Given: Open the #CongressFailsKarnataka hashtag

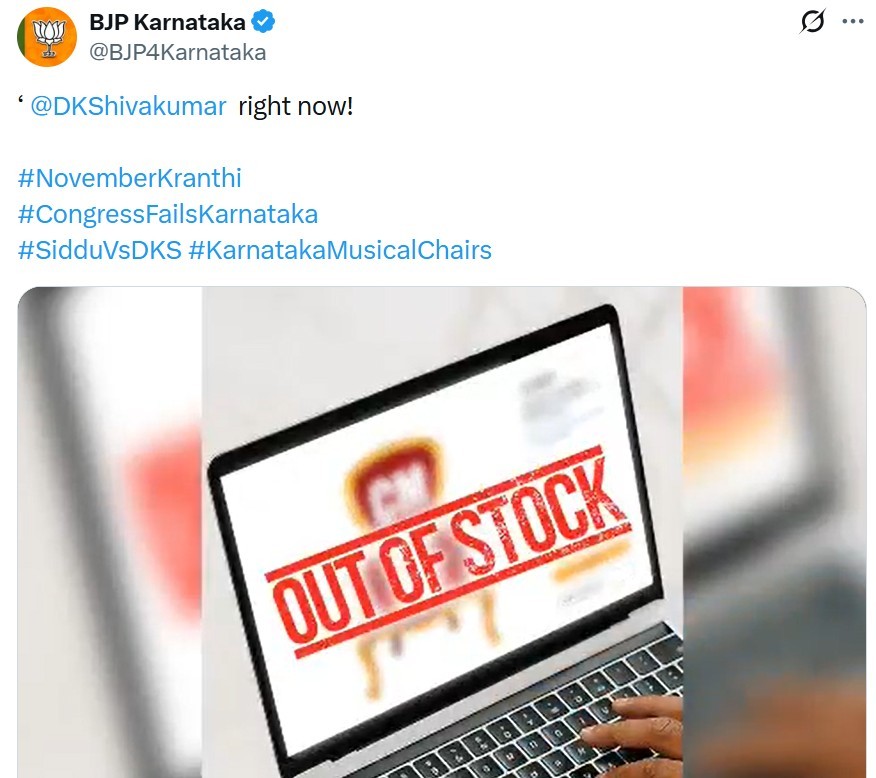Looking at the screenshot, I should tap(168, 214).
